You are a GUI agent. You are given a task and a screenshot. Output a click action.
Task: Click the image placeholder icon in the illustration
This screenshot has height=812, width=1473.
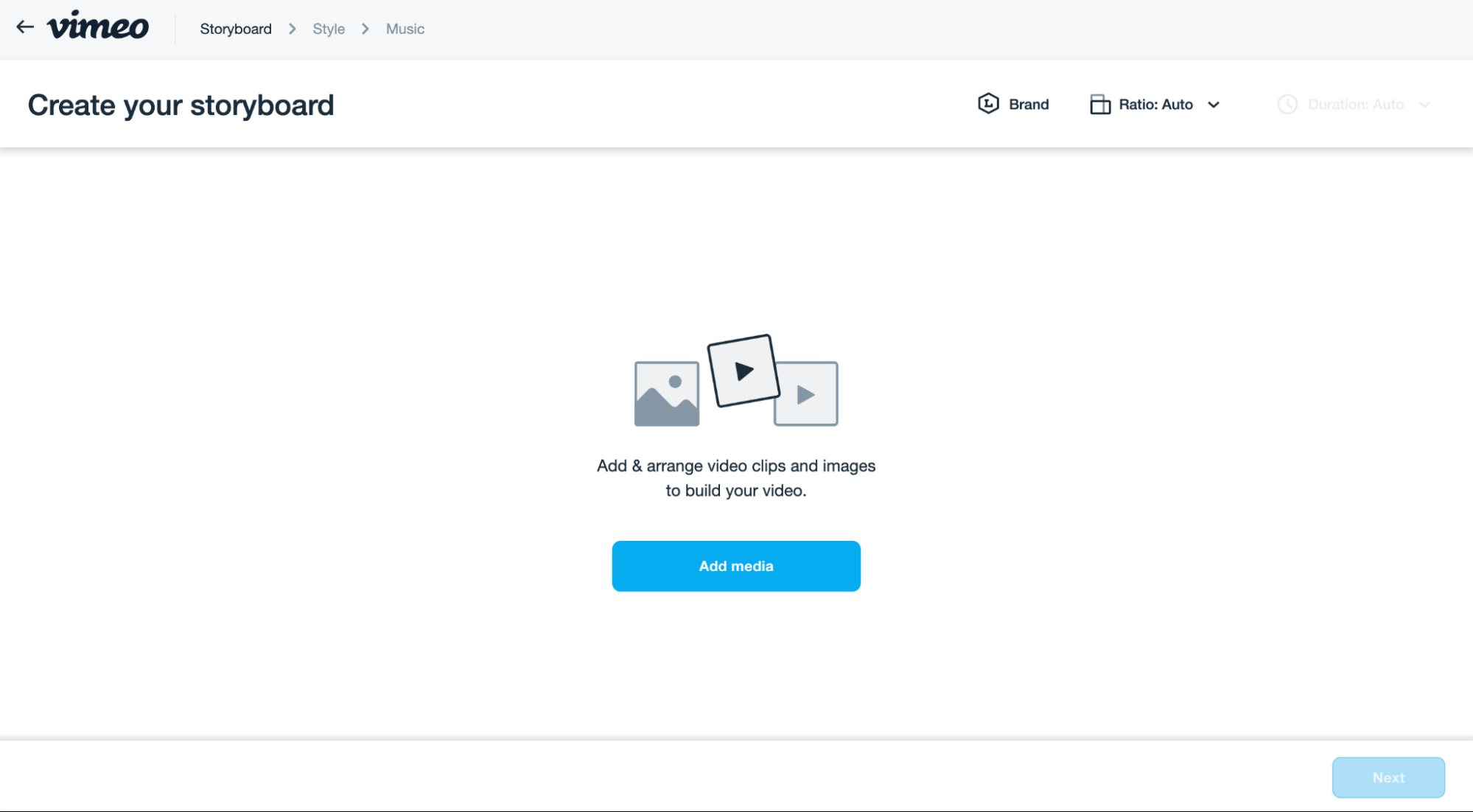(x=665, y=393)
